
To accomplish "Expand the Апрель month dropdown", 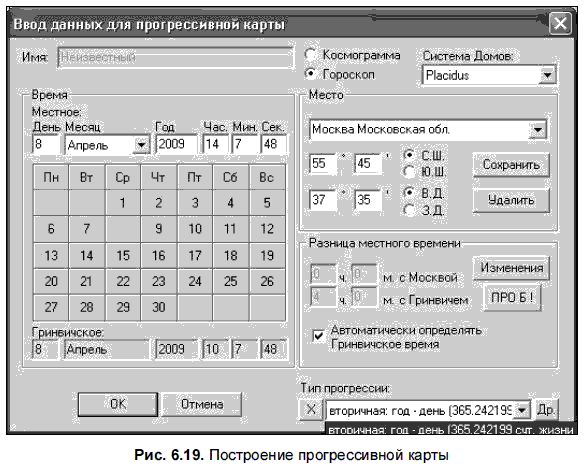I will tap(142, 145).
